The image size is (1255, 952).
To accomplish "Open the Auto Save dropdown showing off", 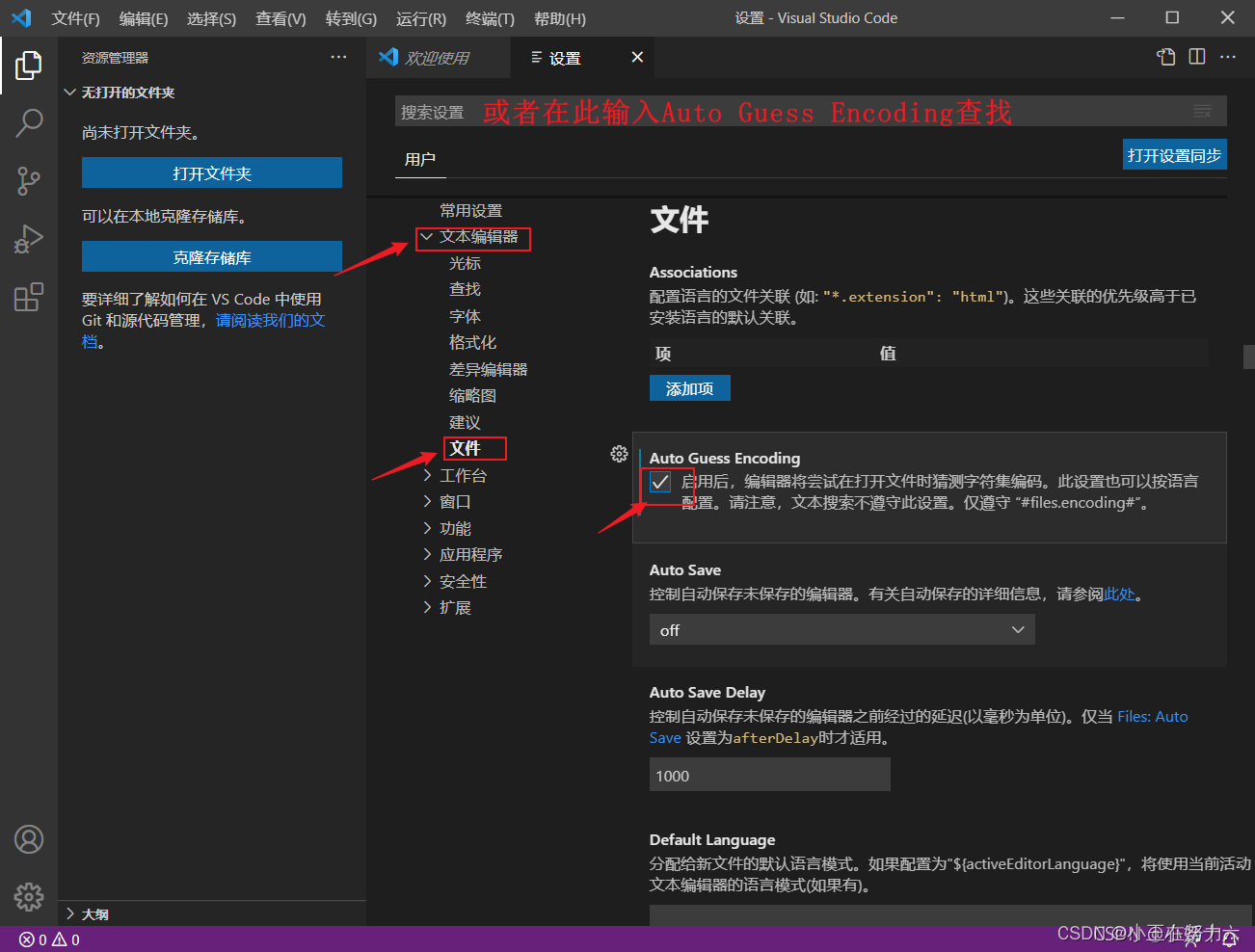I will 841,629.
